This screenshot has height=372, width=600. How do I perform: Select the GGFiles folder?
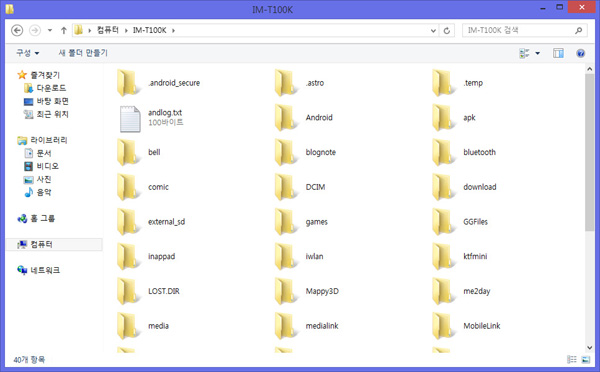[x=460, y=222]
